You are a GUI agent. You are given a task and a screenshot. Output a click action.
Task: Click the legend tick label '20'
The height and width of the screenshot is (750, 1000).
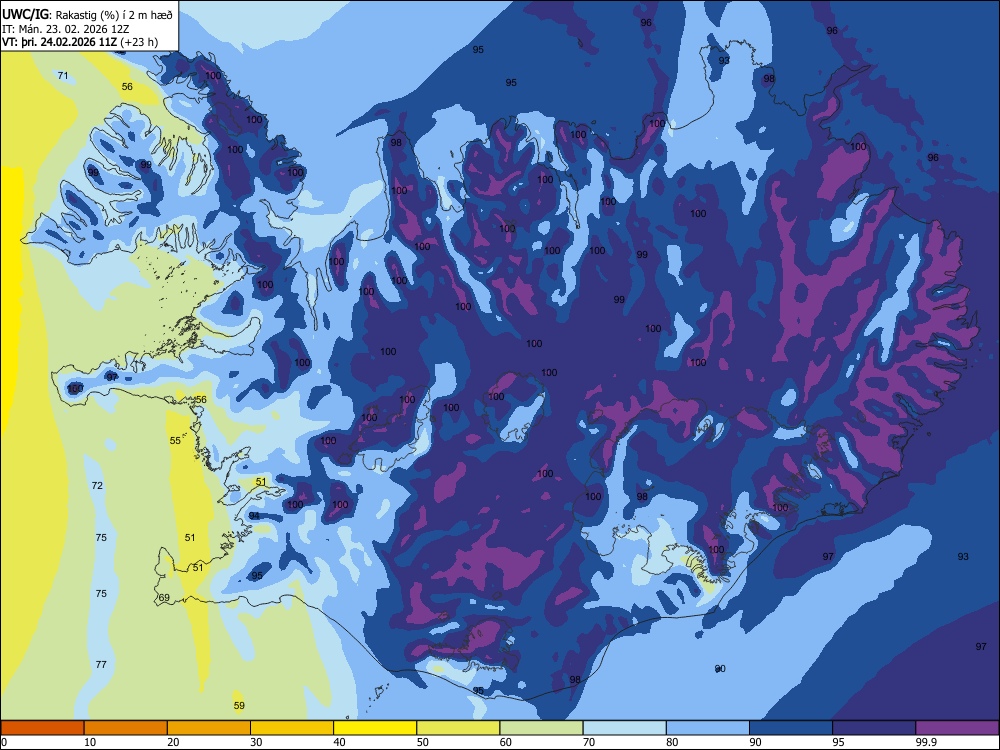click(x=173, y=742)
